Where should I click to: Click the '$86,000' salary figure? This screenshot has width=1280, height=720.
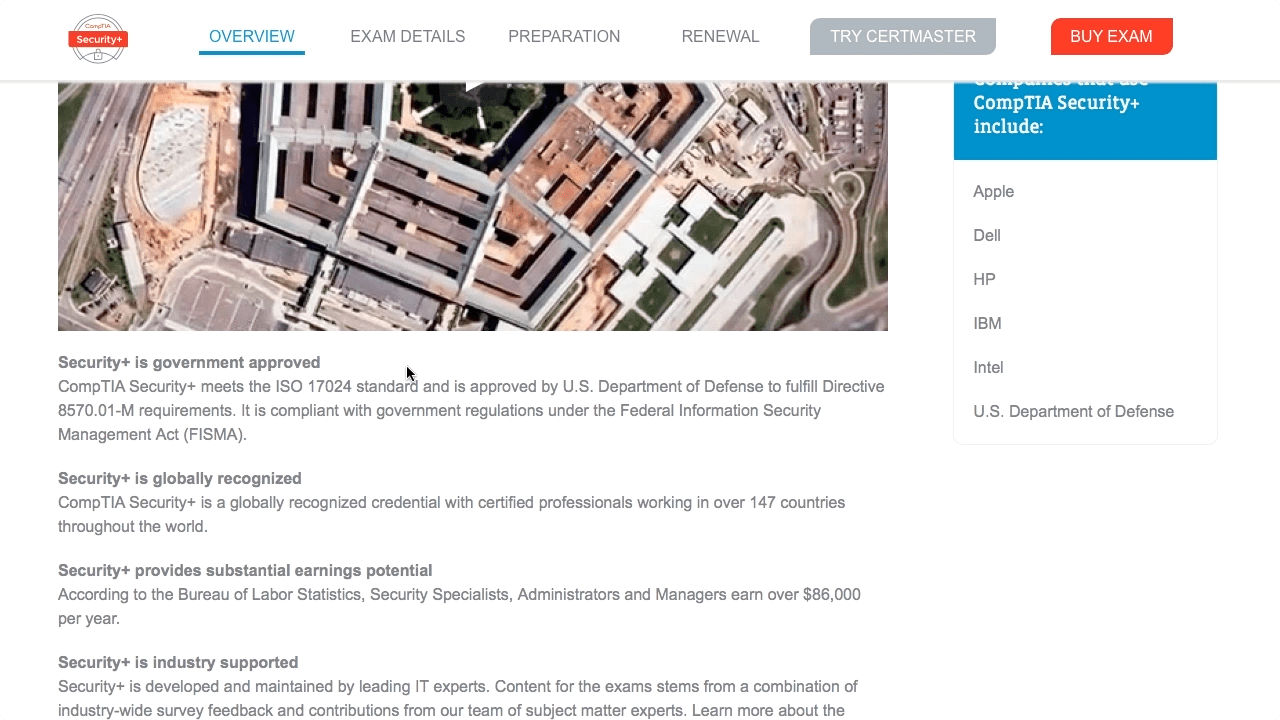pyautogui.click(x=831, y=595)
